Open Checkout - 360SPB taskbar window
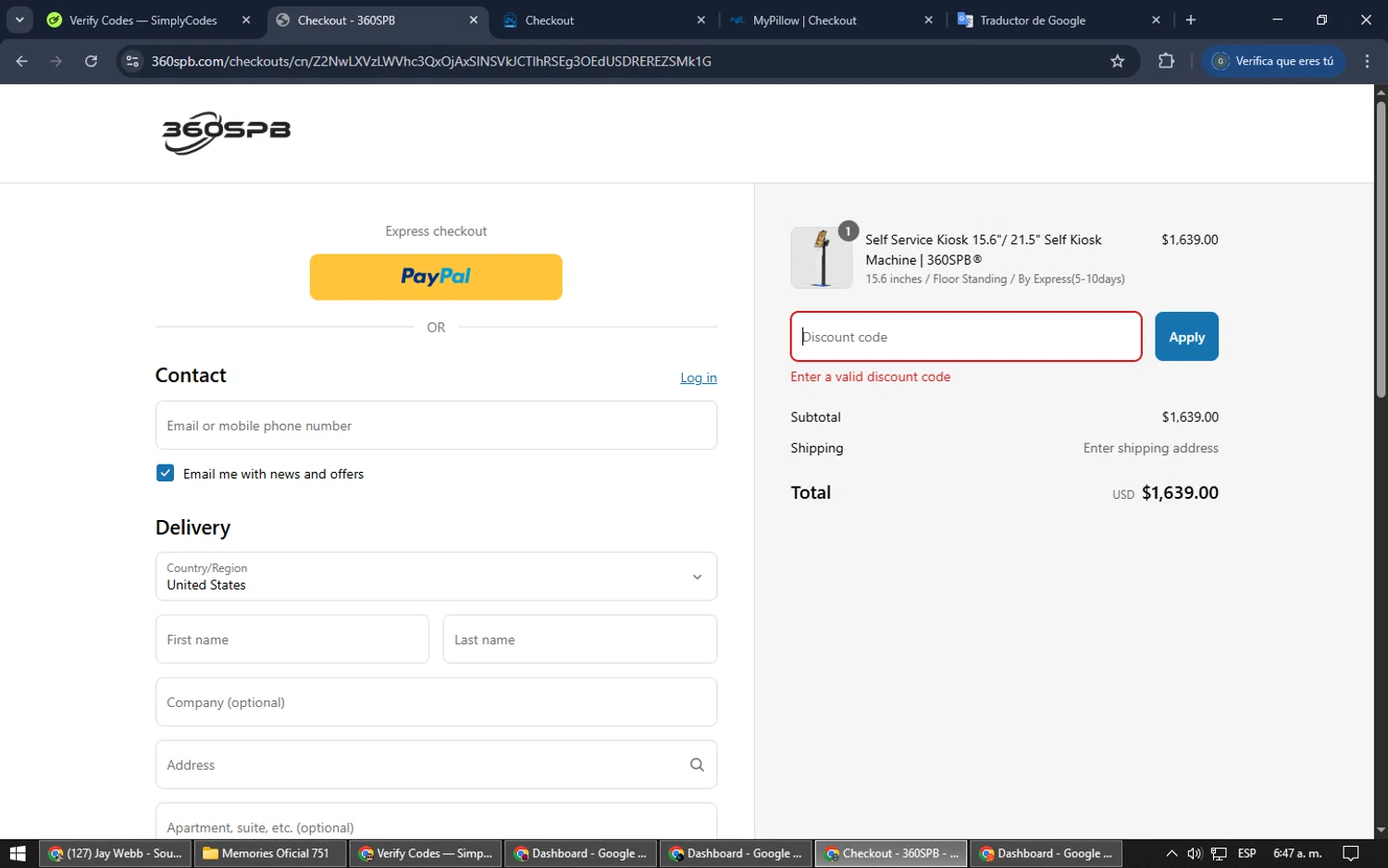1388x868 pixels. (x=891, y=853)
